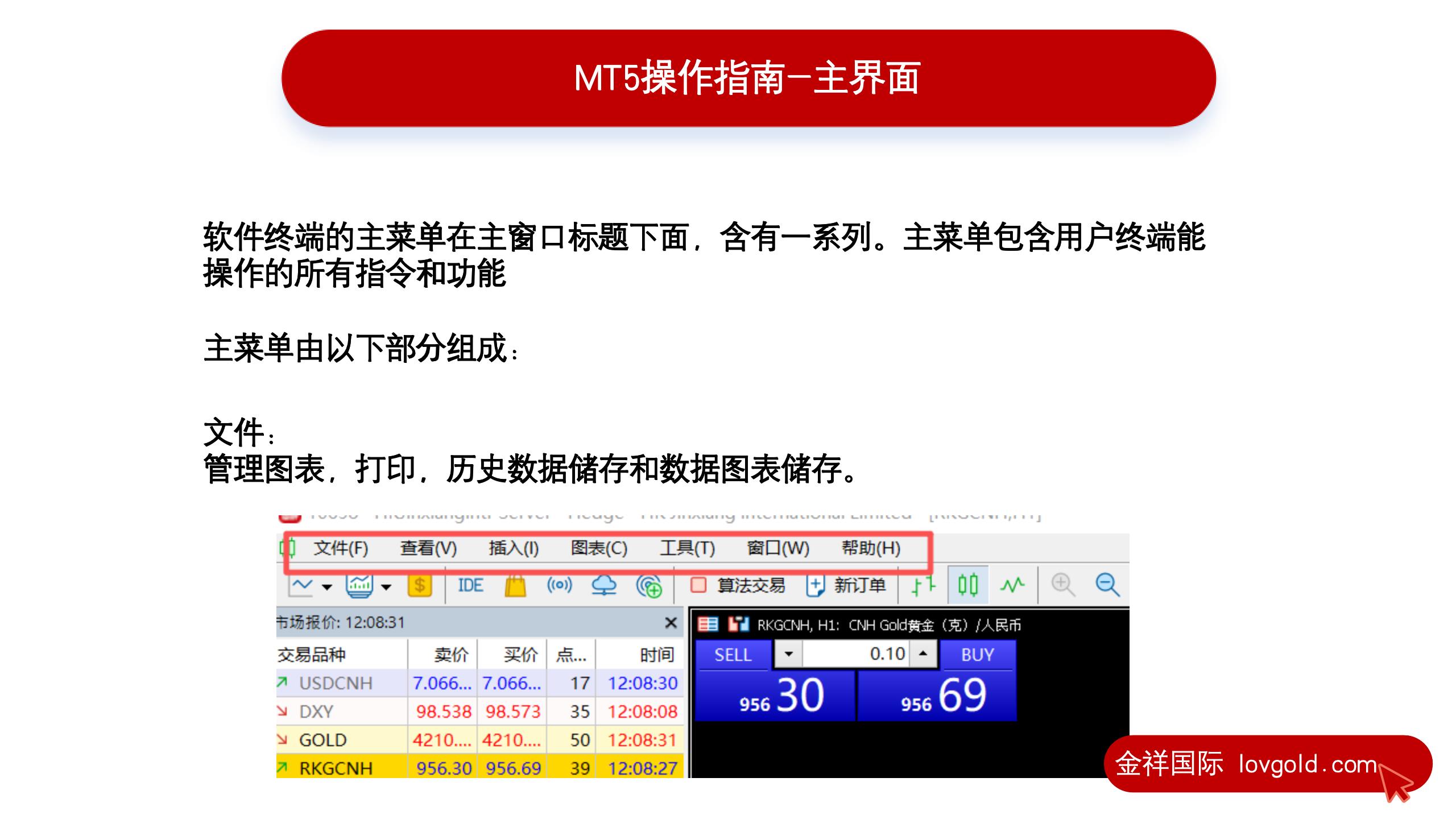
Task: Click the blue SELL button
Action: [733, 655]
